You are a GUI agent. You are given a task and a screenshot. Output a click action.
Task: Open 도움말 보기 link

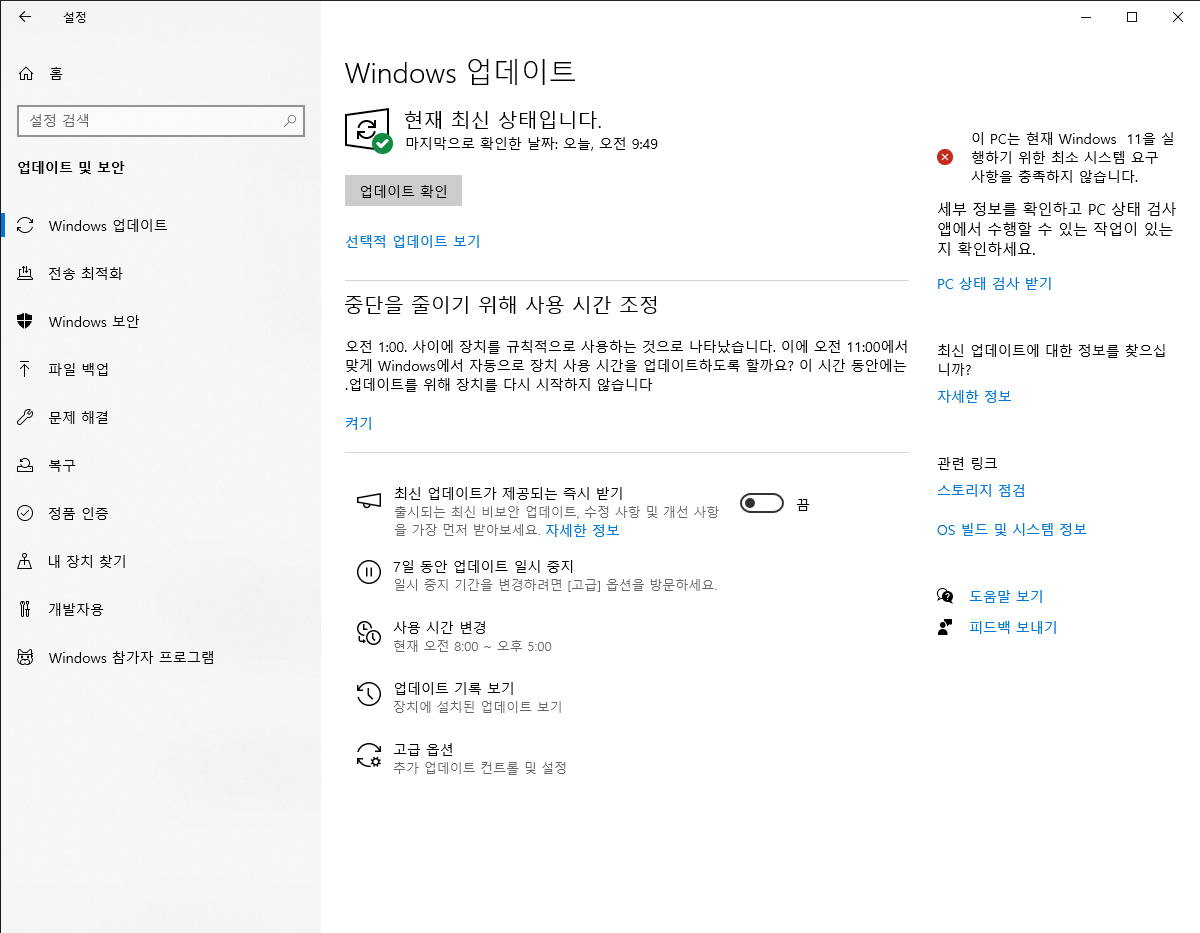1006,596
